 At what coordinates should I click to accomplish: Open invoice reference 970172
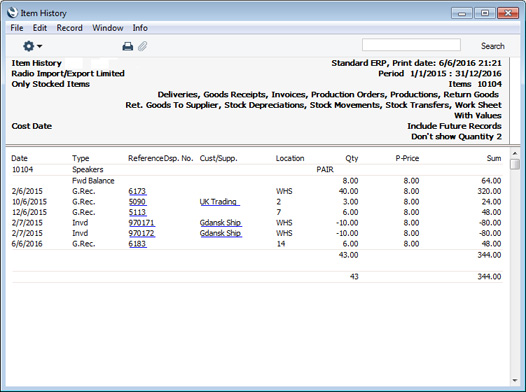[x=142, y=233]
